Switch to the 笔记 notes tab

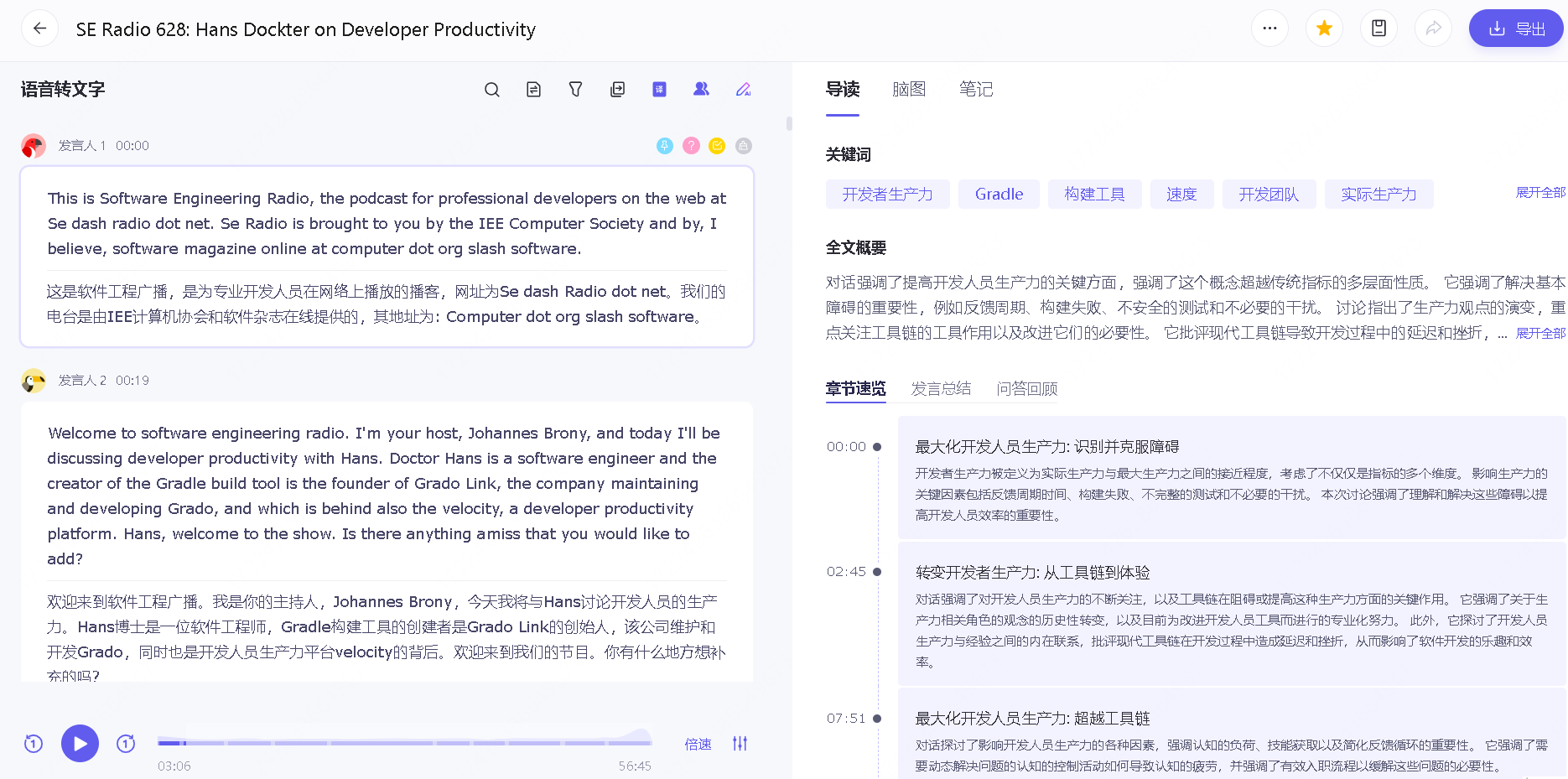[976, 90]
